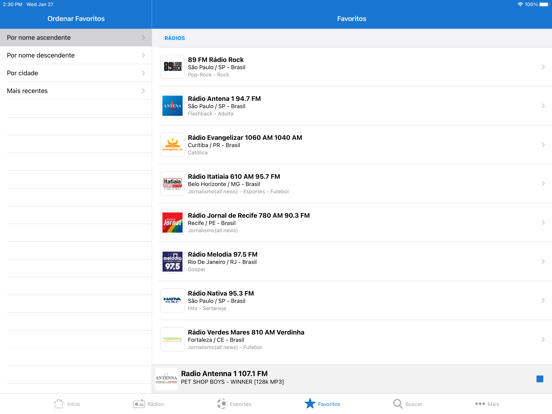
Task: Open Rádio Melodia 97.5 FM title
Action: click(x=222, y=254)
